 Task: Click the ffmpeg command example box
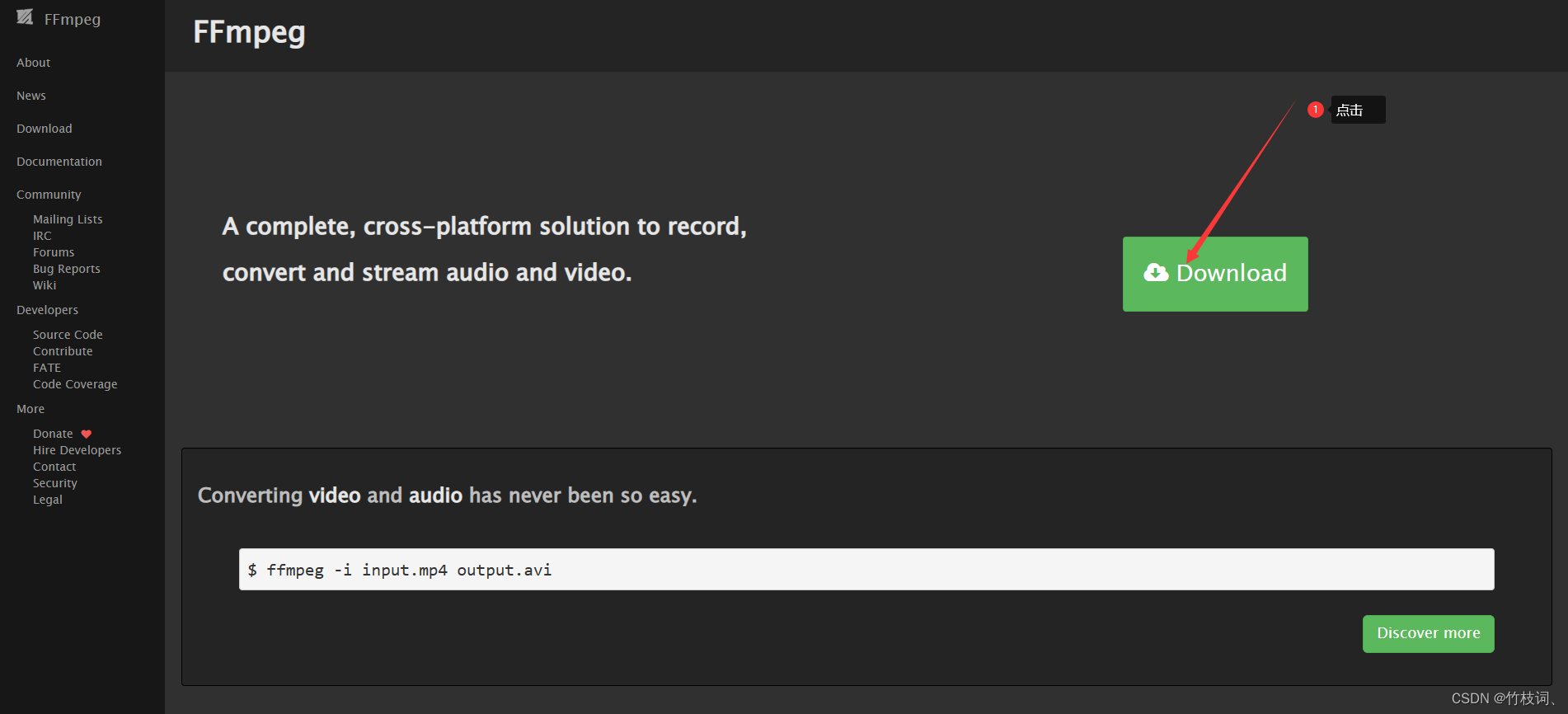[866, 570]
